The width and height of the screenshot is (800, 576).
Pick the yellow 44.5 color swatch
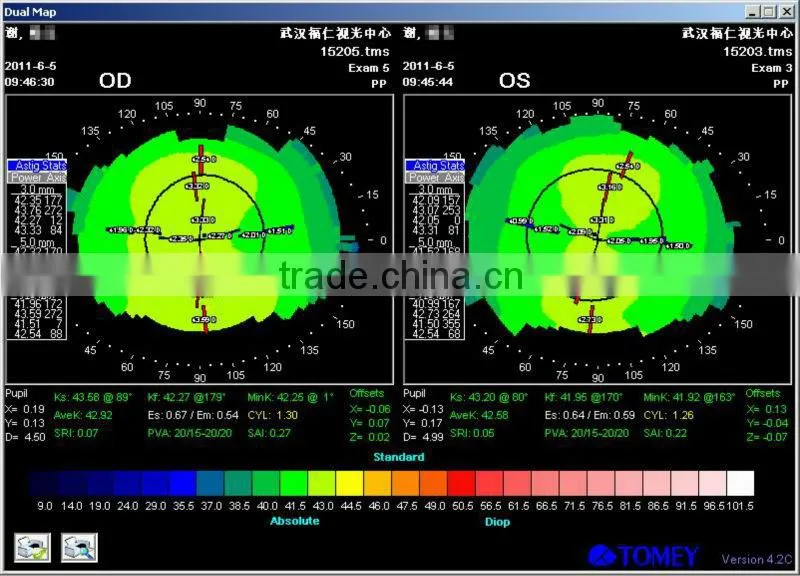click(x=350, y=483)
